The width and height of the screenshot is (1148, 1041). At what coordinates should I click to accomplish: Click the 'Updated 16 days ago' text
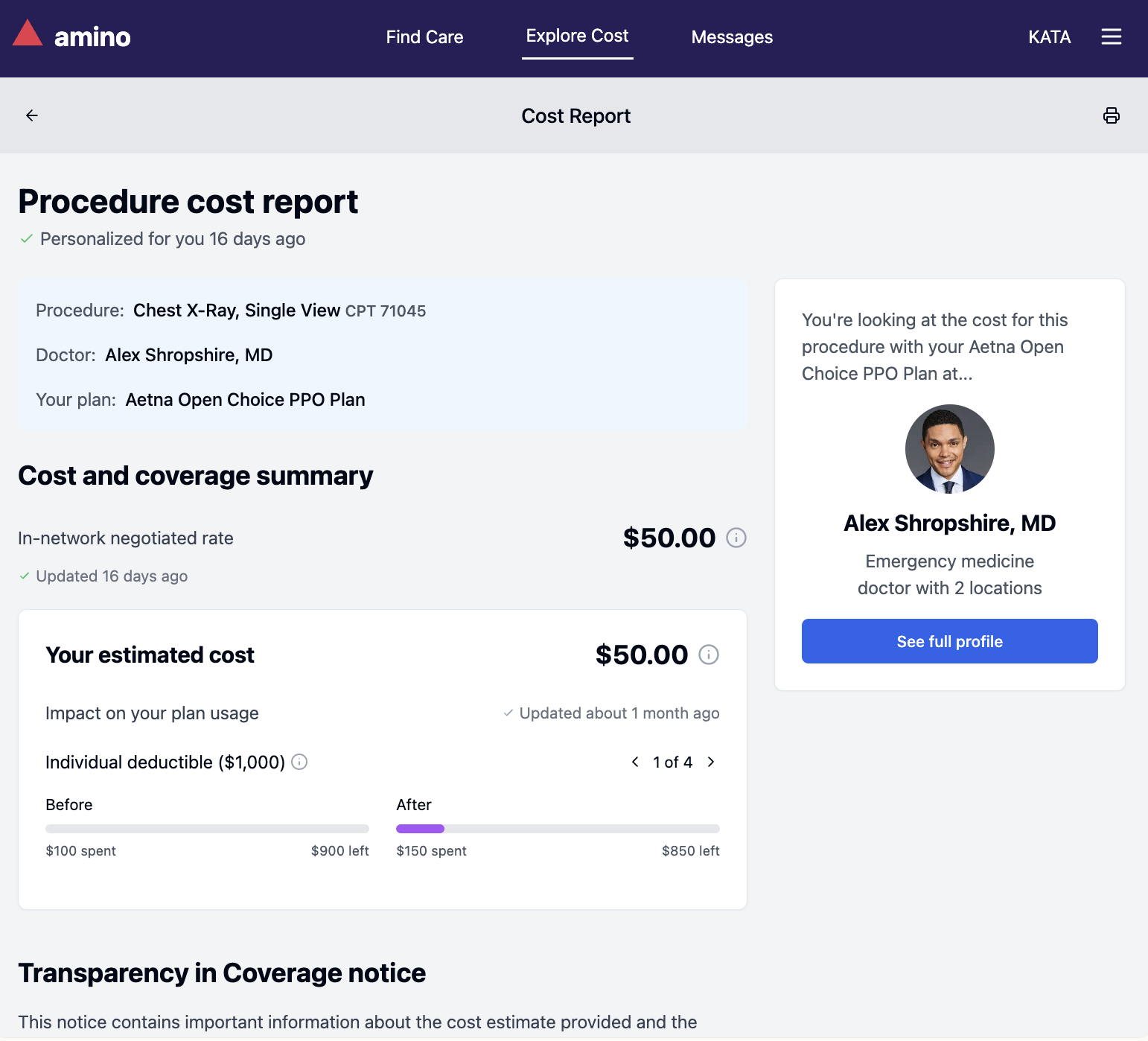point(112,576)
